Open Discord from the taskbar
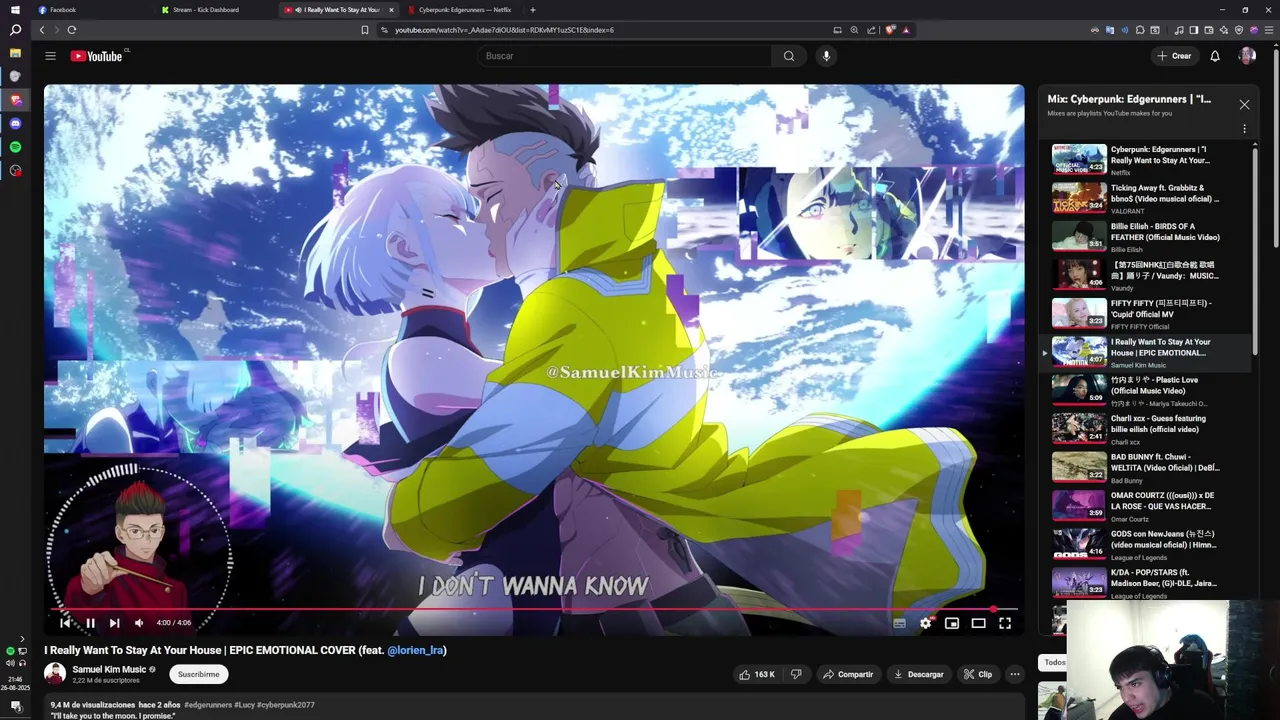 (15, 123)
